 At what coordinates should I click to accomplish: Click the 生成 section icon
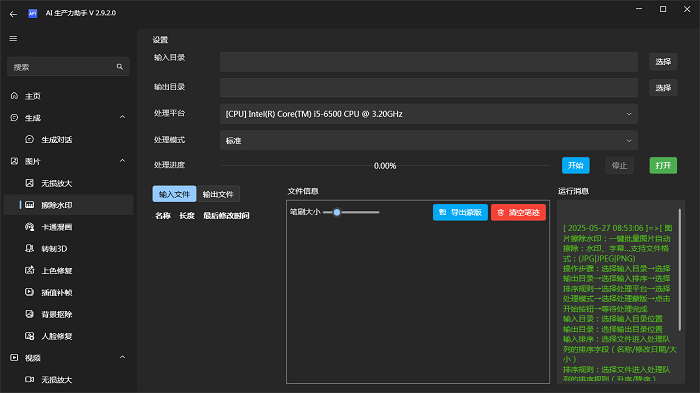[x=14, y=117]
